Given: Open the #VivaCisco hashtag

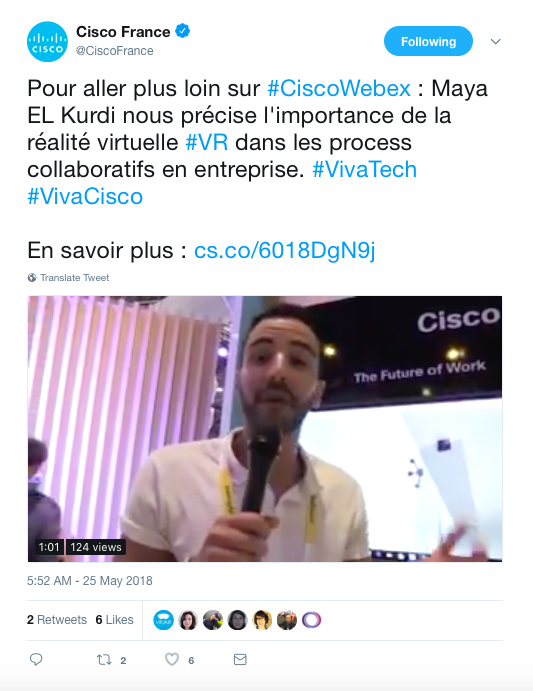Looking at the screenshot, I should click(x=85, y=197).
